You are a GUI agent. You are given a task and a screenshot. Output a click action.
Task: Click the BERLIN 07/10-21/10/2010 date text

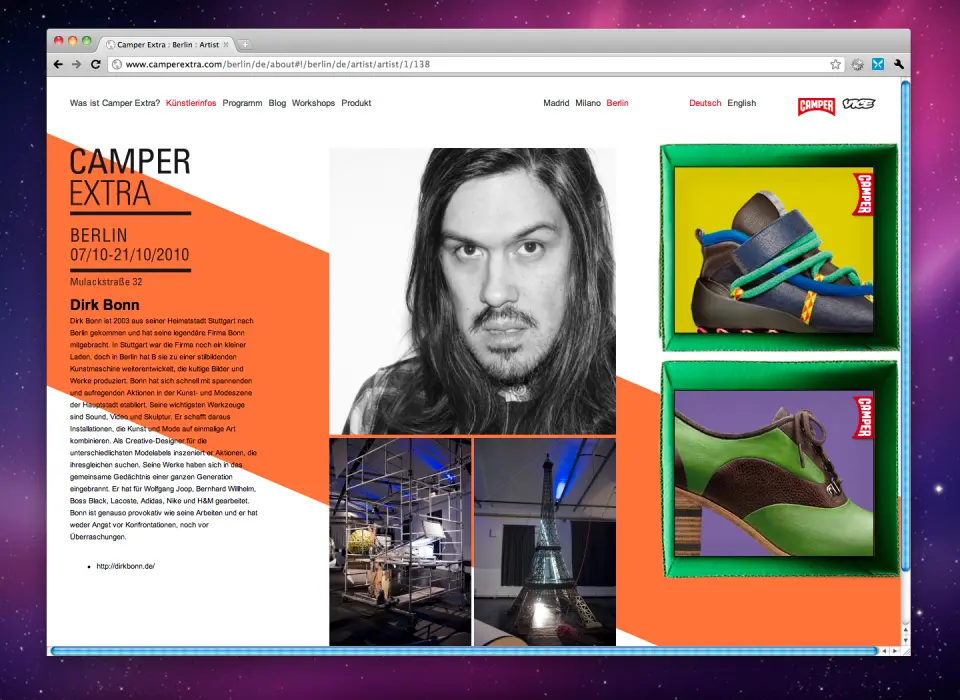[x=130, y=245]
